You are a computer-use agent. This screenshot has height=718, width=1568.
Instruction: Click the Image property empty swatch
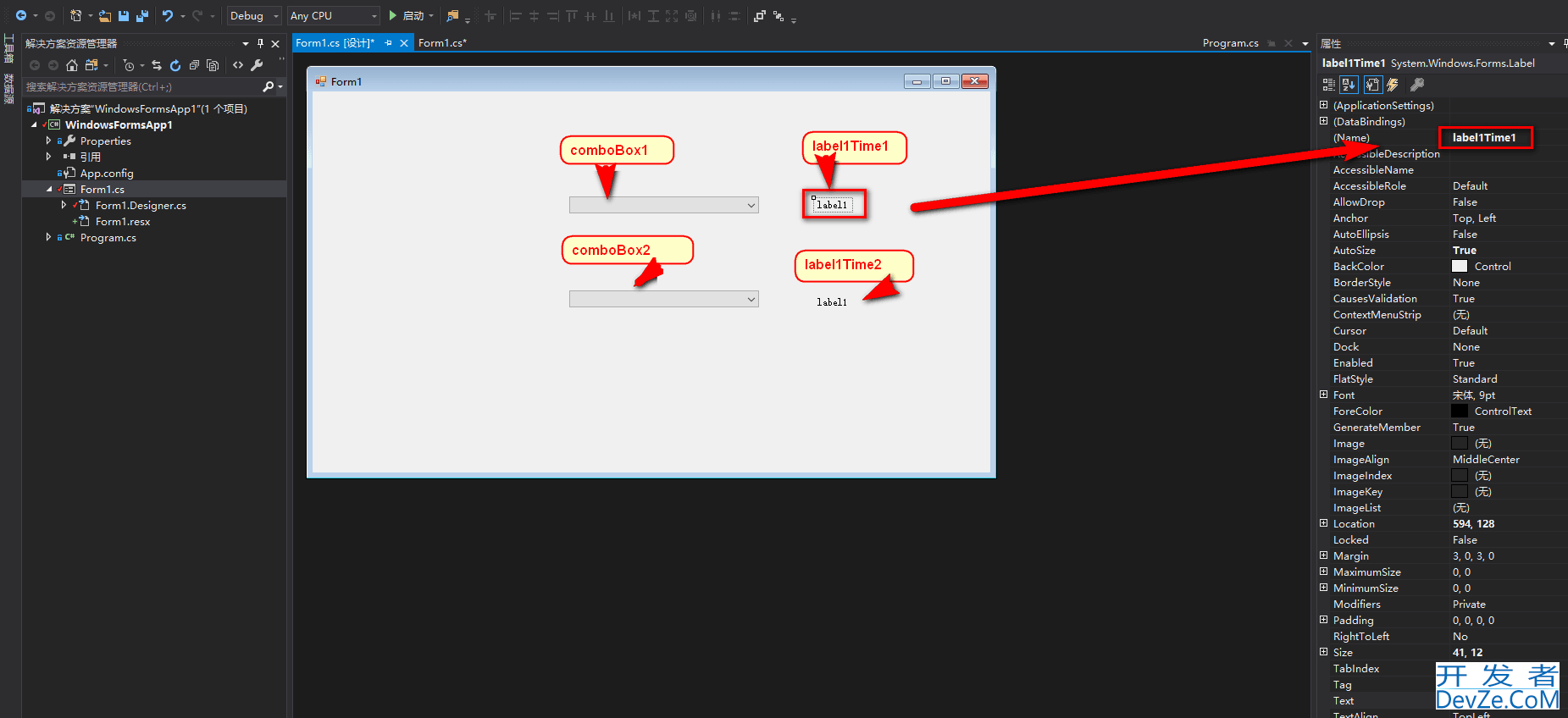tap(1460, 443)
